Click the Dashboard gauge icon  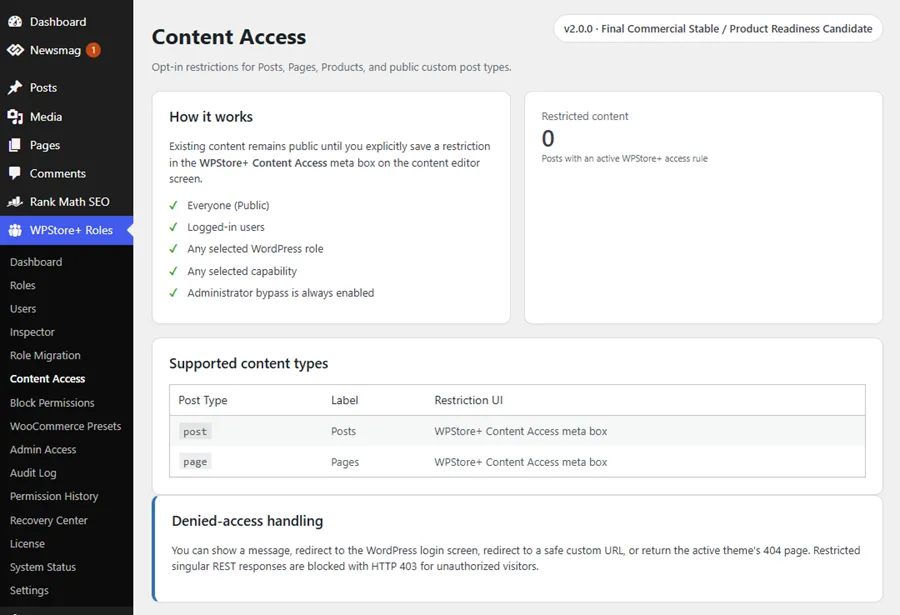coord(15,22)
